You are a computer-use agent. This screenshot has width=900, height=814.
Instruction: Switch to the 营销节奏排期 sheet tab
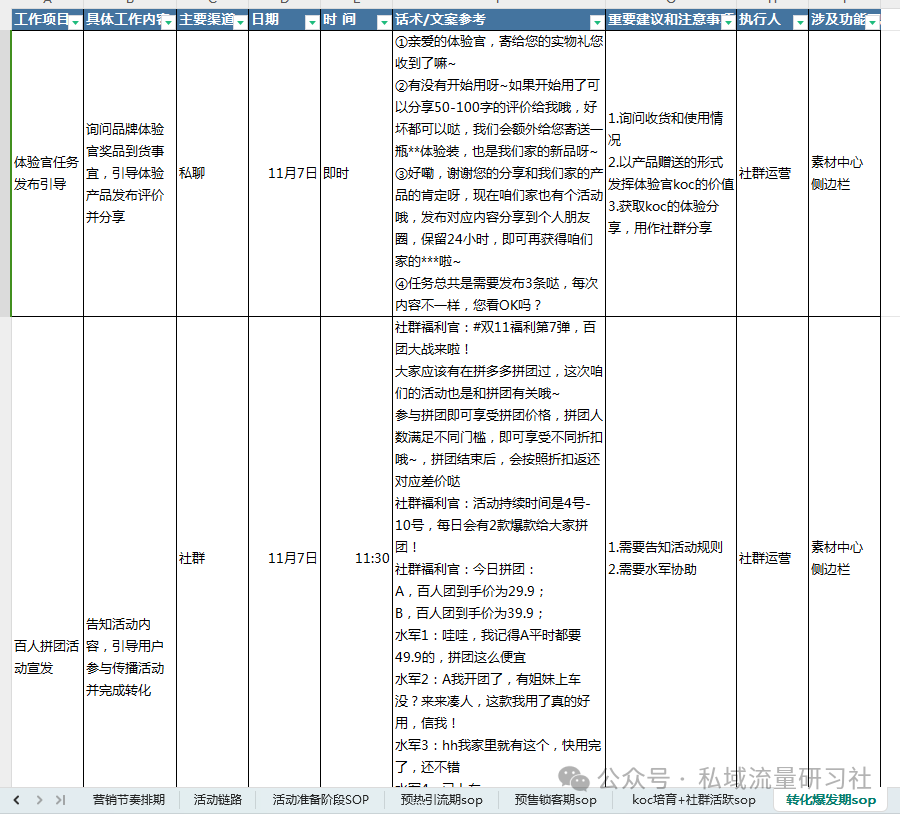tap(129, 800)
